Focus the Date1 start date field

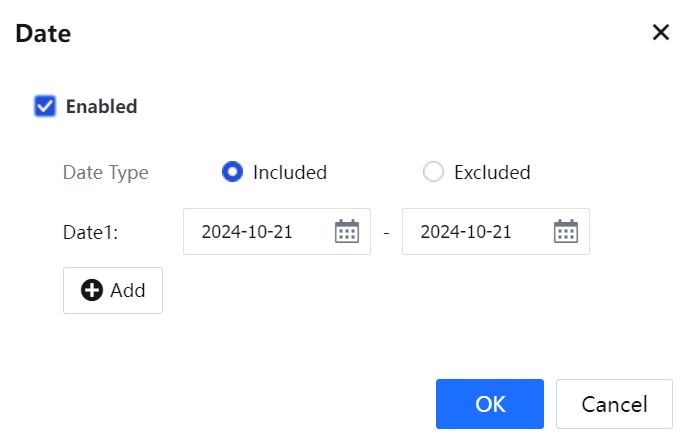tap(260, 232)
